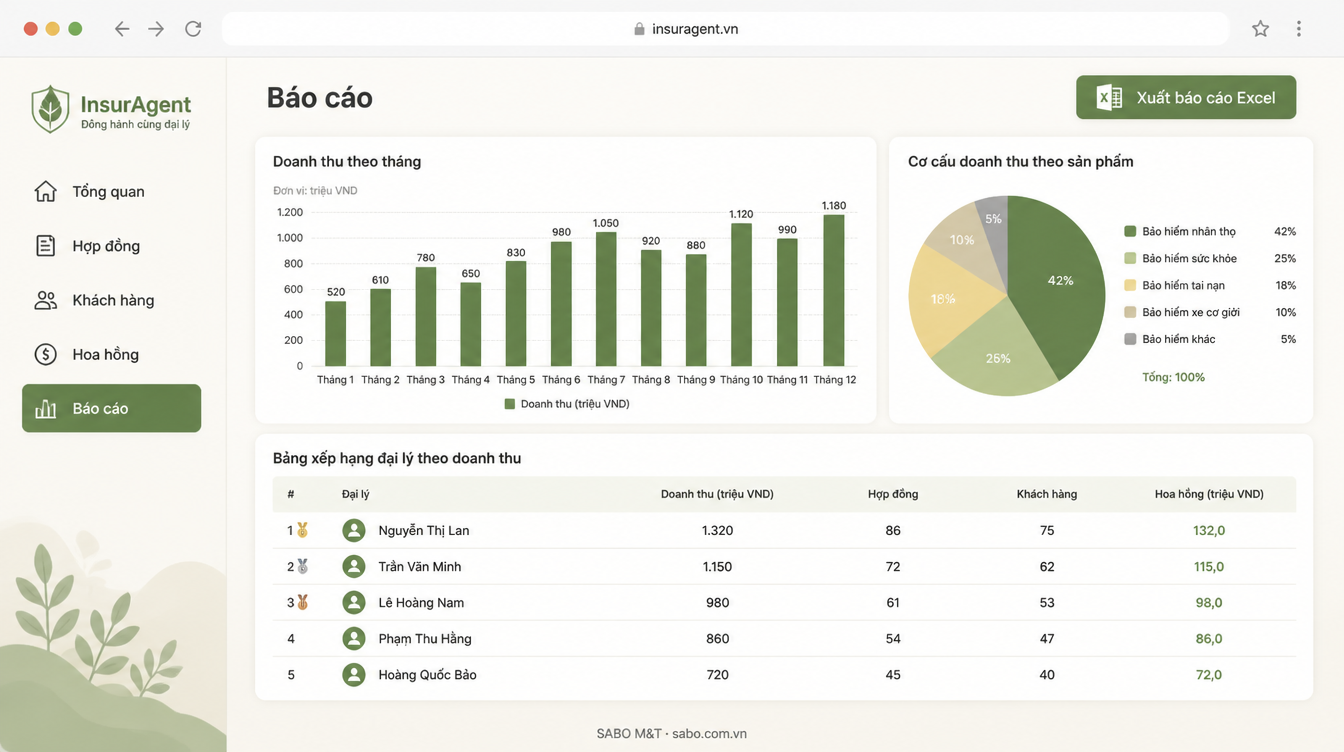Viewport: 1344px width, 752px height.
Task: Click the commission value 98,0
Action: pyautogui.click(x=1209, y=602)
